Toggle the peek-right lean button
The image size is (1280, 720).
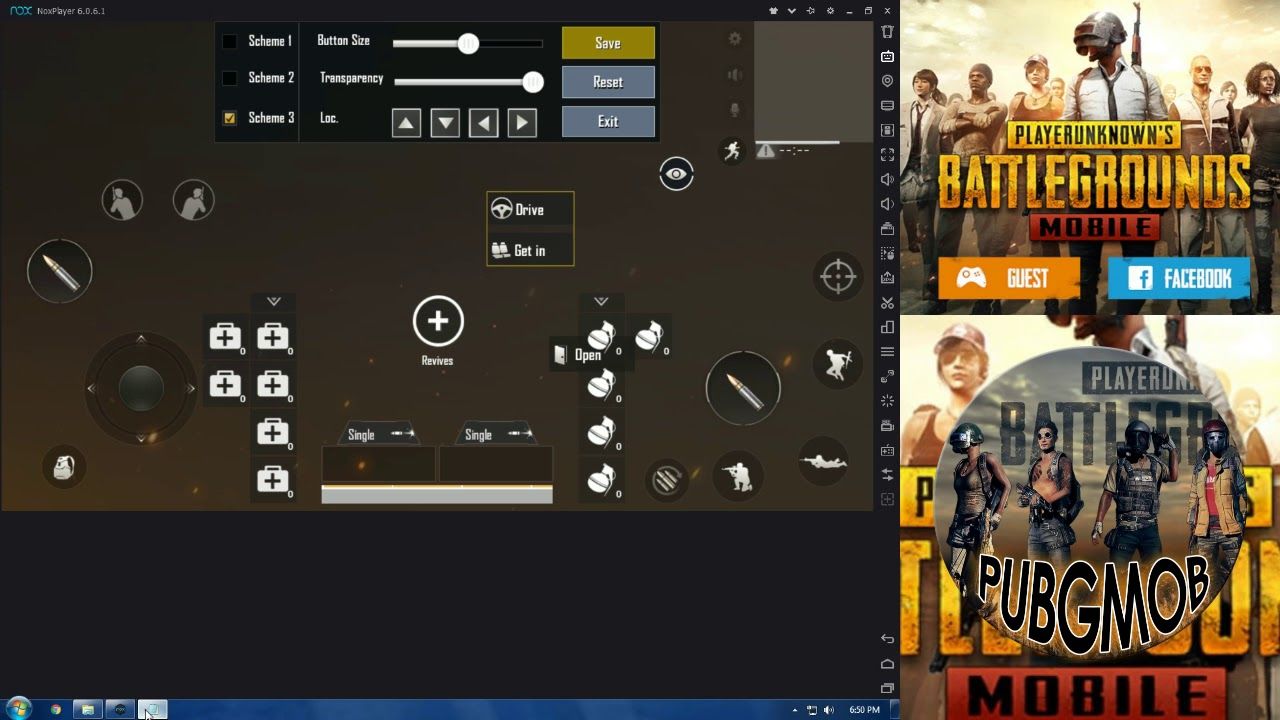tap(194, 200)
